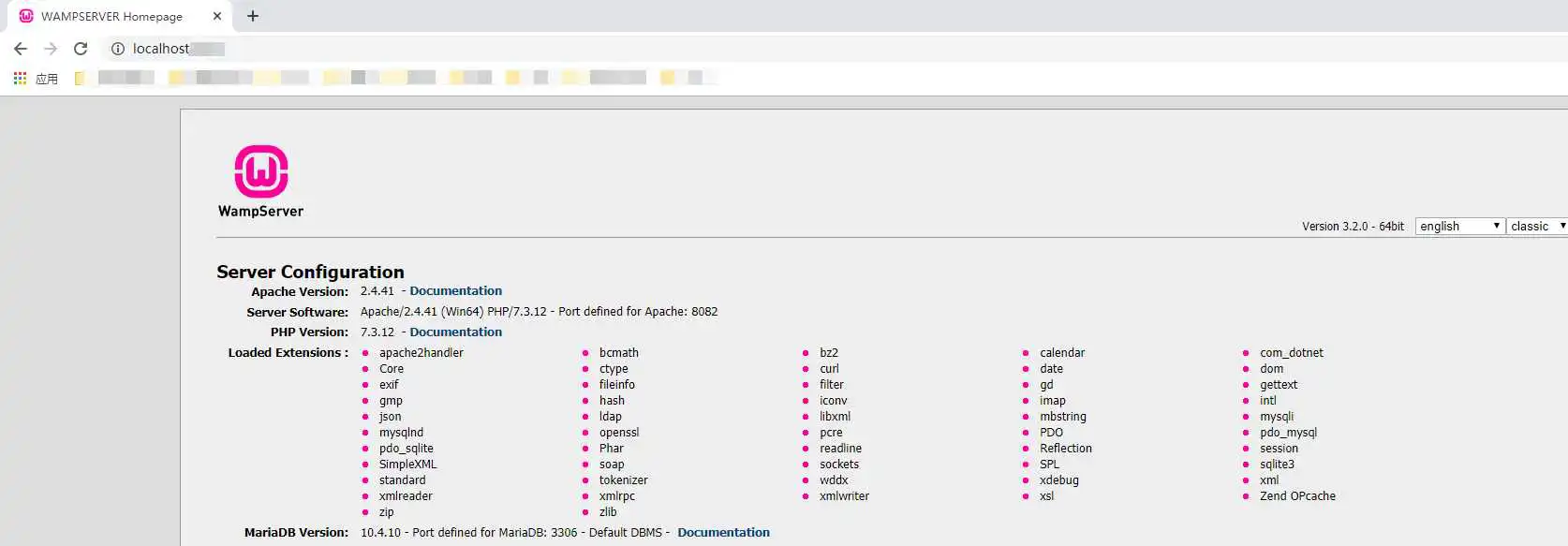This screenshot has width=1568, height=546.
Task: Click the gettext extension
Action: pos(1279,385)
